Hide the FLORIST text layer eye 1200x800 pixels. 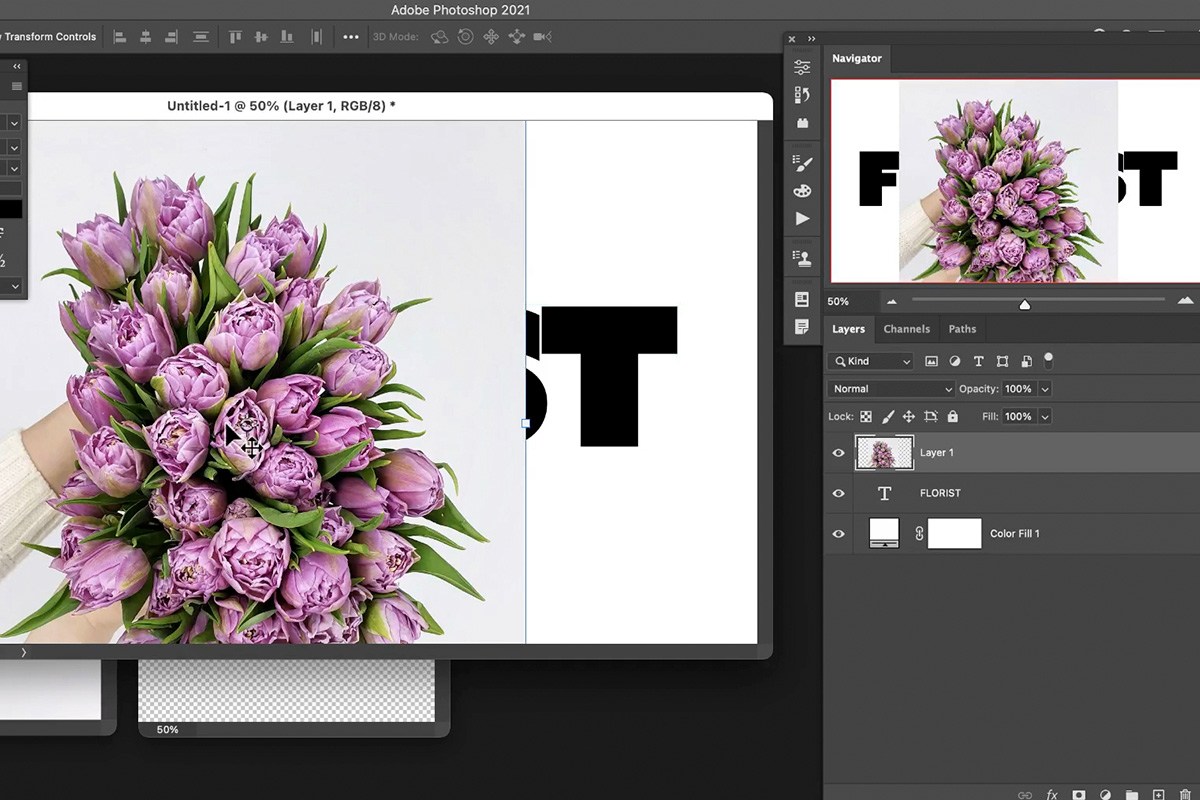pyautogui.click(x=839, y=493)
